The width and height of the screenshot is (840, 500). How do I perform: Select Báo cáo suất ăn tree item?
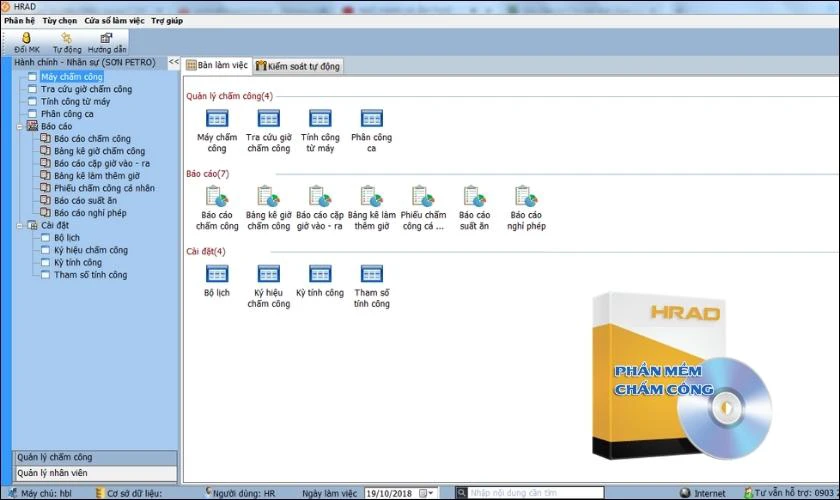(85, 200)
